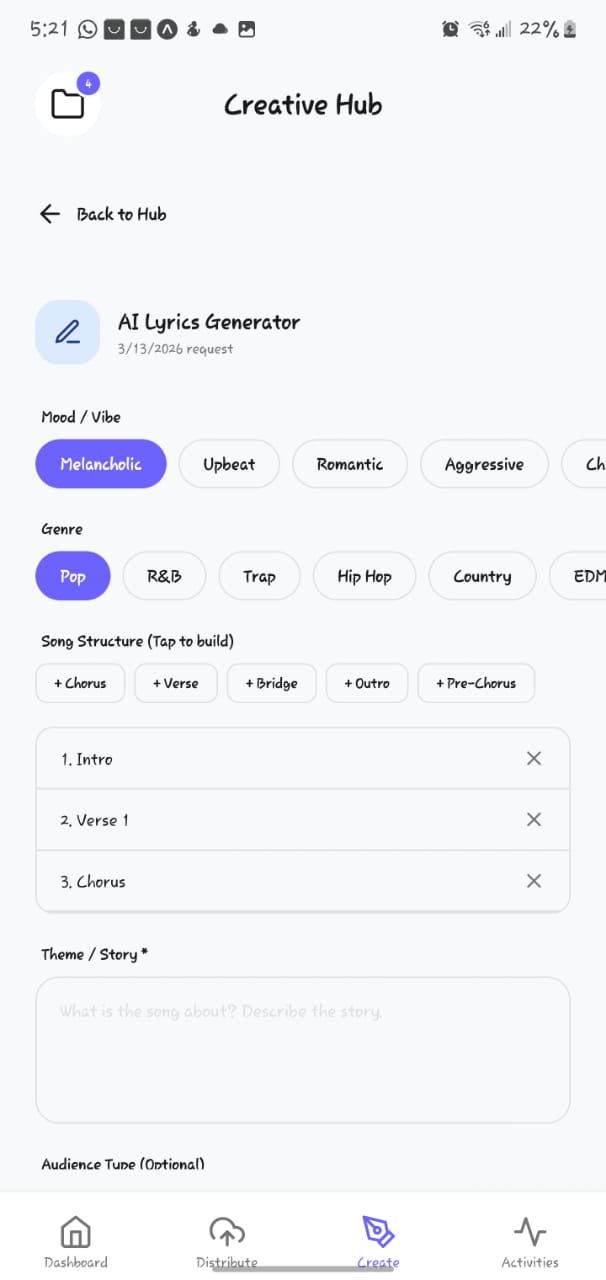
Task: Switch genre to R&B
Action: pos(163,576)
